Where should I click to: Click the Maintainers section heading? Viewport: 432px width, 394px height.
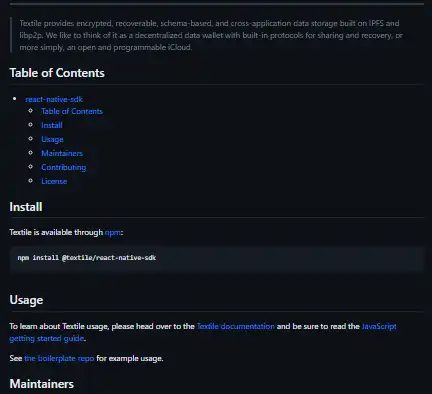click(x=42, y=384)
